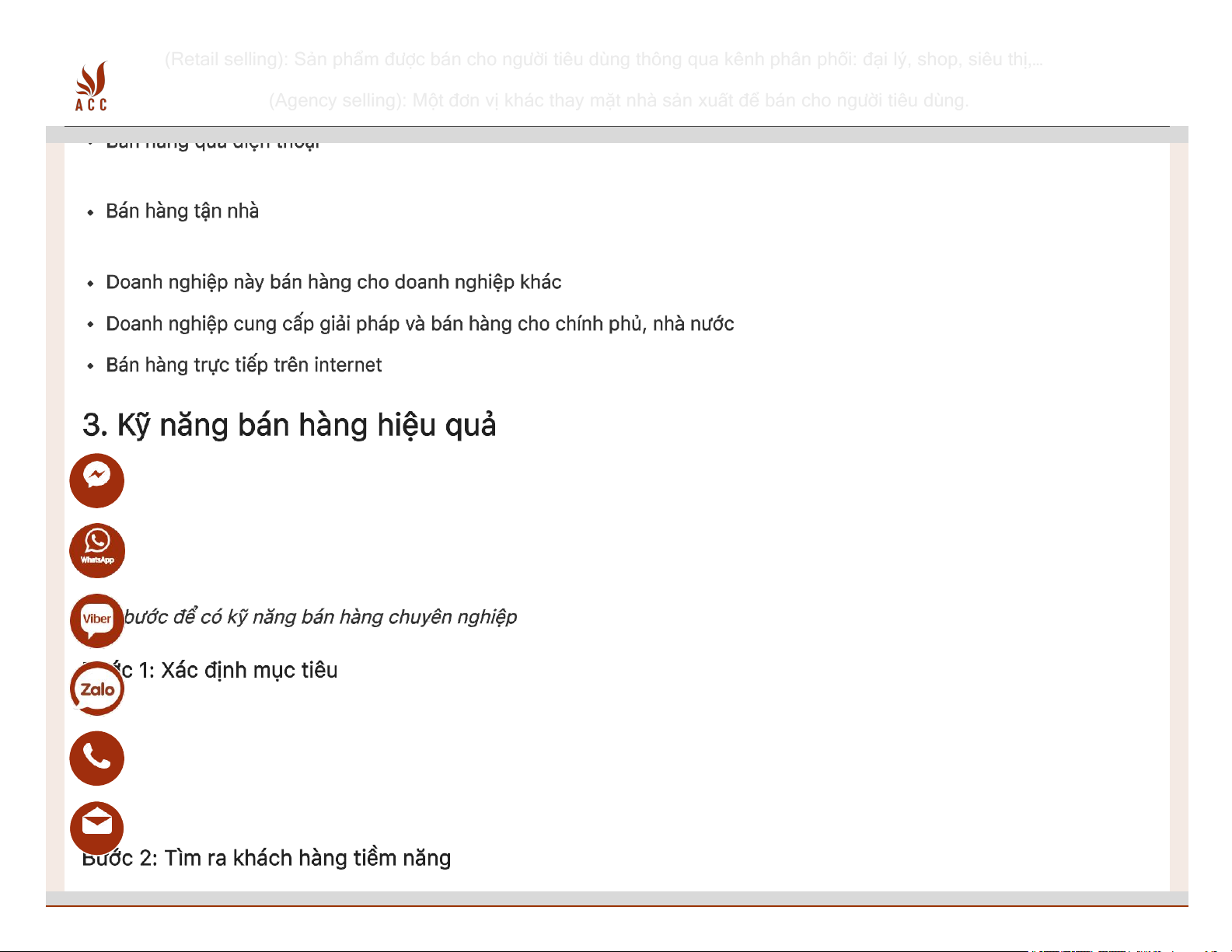Click the email envelope icon

click(97, 827)
